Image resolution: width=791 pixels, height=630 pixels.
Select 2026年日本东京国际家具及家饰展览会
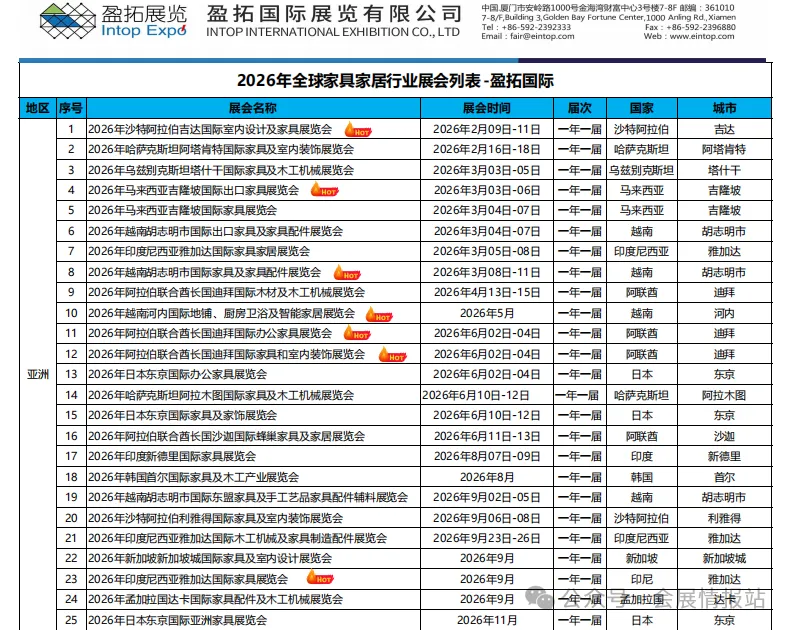click(183, 415)
